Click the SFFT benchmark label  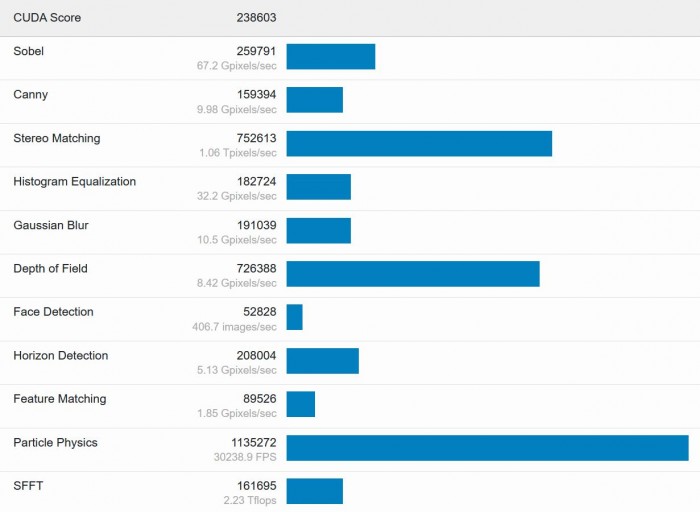[28, 486]
